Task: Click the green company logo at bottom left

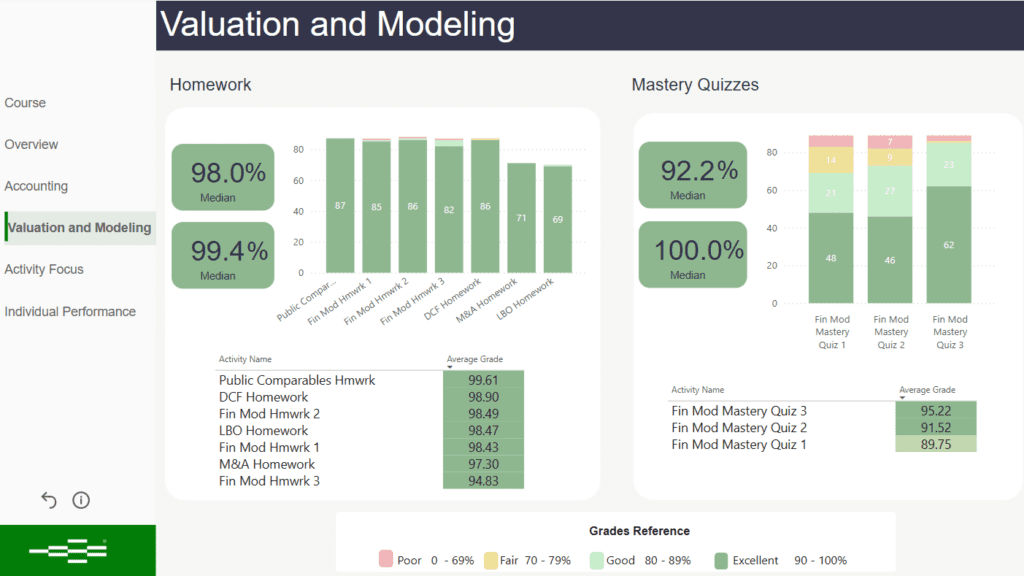Action: point(68,550)
